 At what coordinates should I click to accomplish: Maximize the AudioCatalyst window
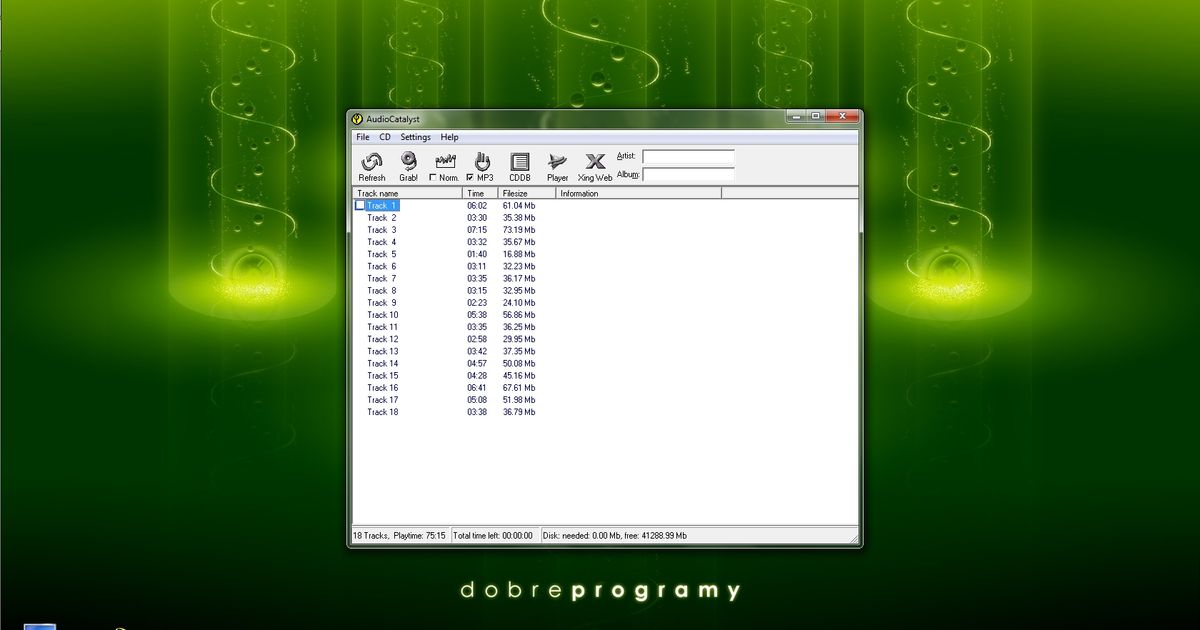[x=814, y=117]
